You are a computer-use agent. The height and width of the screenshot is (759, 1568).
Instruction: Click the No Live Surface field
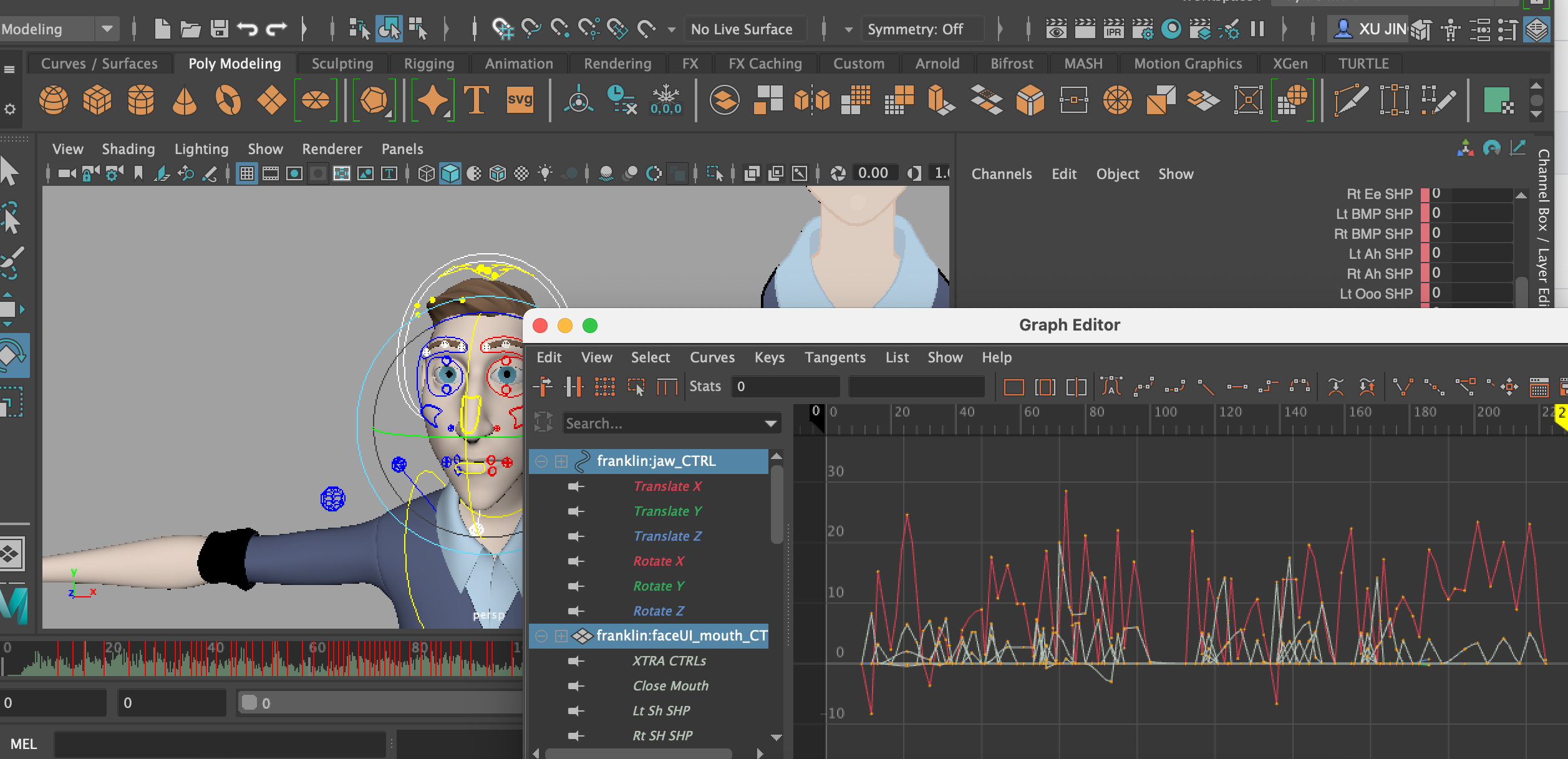click(x=742, y=29)
